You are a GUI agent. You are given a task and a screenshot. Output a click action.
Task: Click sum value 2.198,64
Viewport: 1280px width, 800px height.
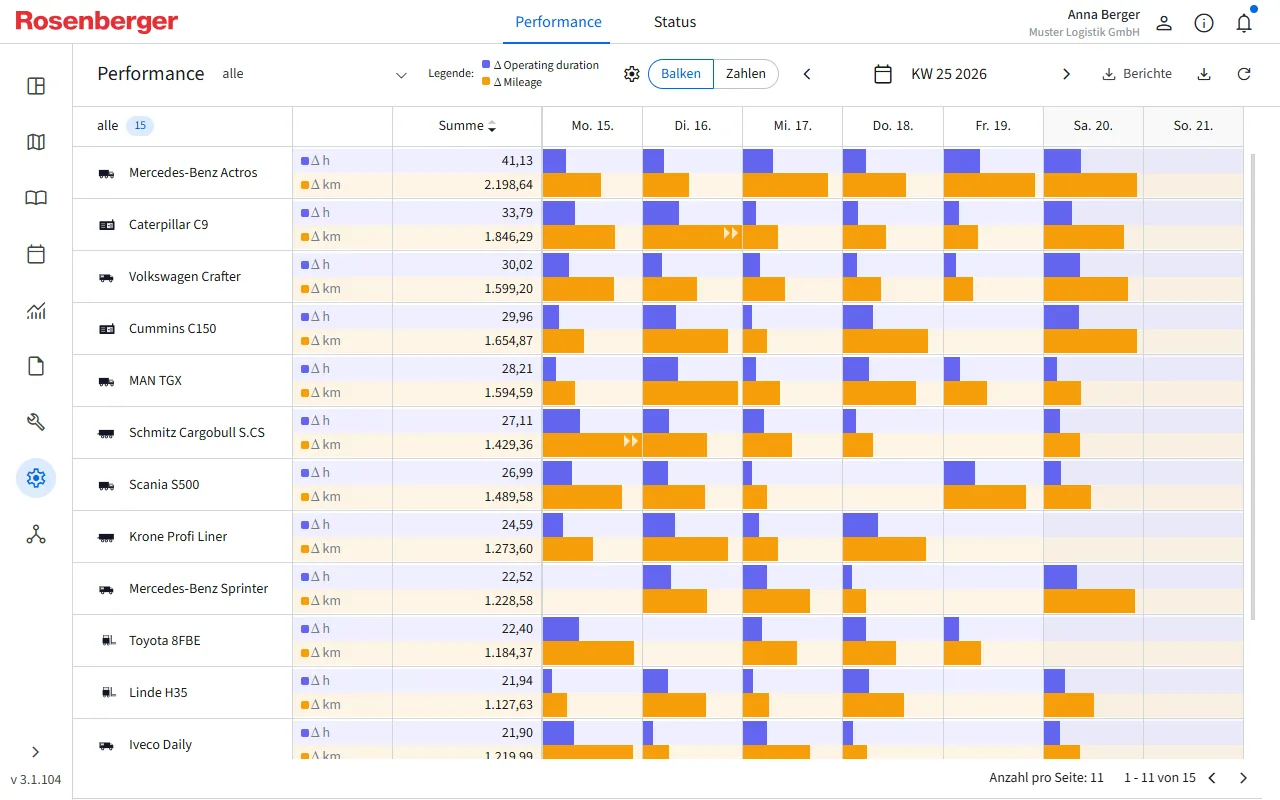coord(509,185)
